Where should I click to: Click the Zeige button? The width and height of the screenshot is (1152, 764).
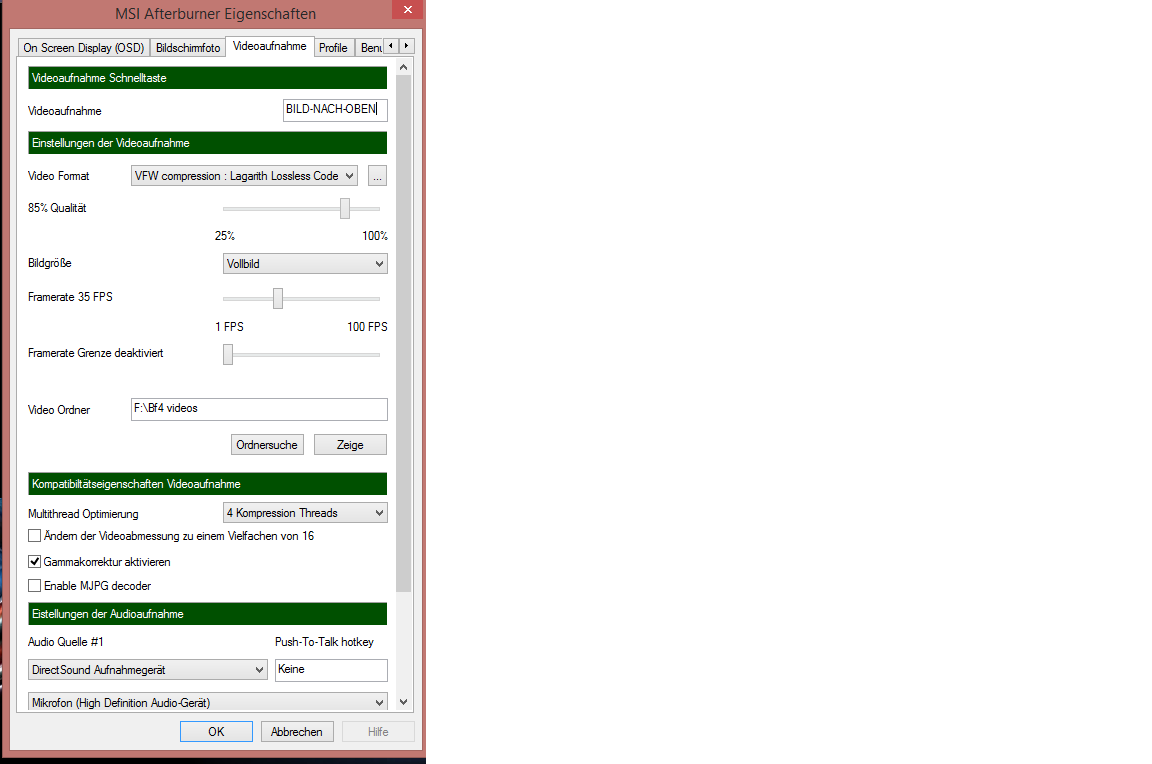tap(350, 444)
